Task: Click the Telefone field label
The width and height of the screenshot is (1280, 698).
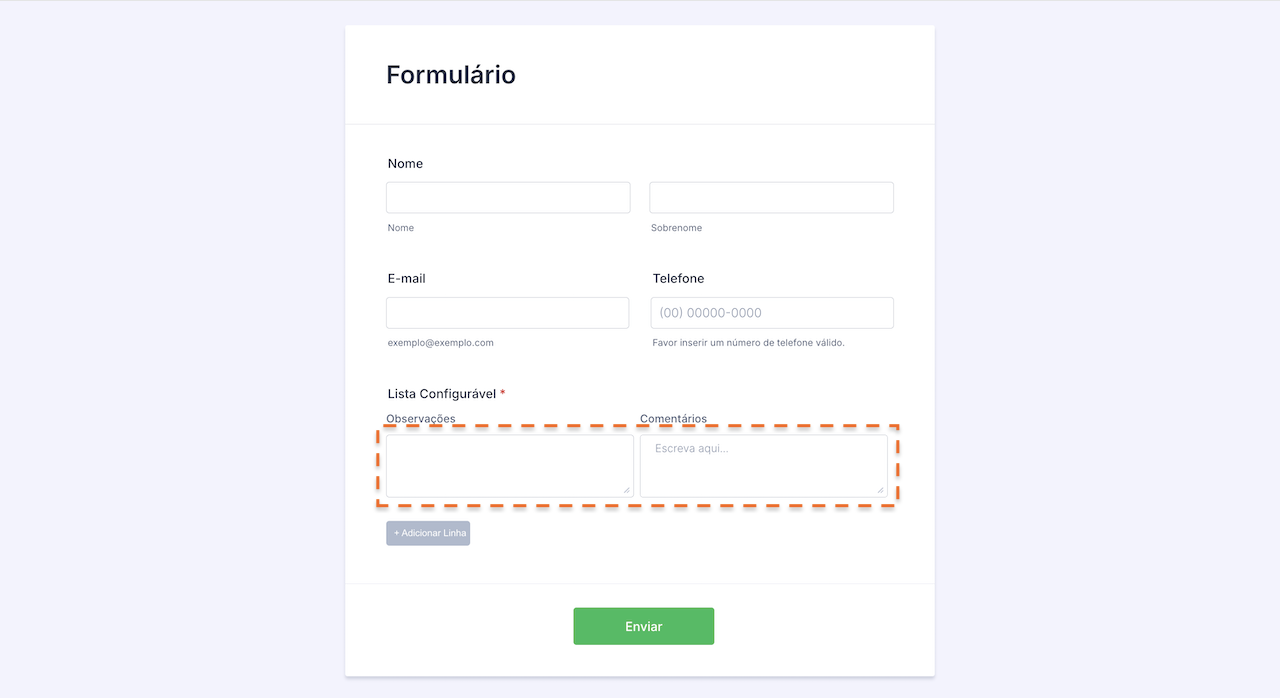Action: 678,278
